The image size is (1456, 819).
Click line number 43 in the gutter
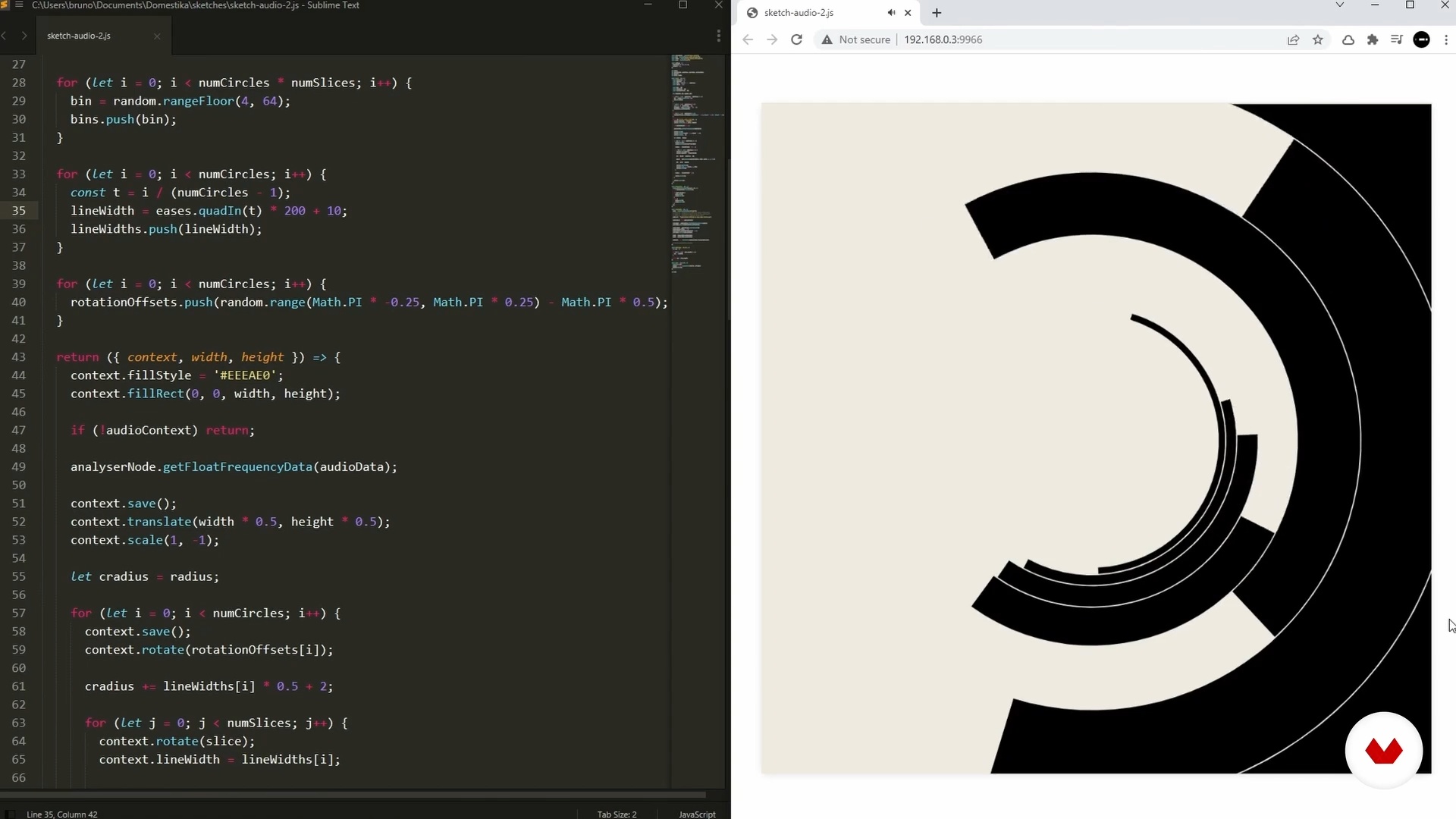18,356
